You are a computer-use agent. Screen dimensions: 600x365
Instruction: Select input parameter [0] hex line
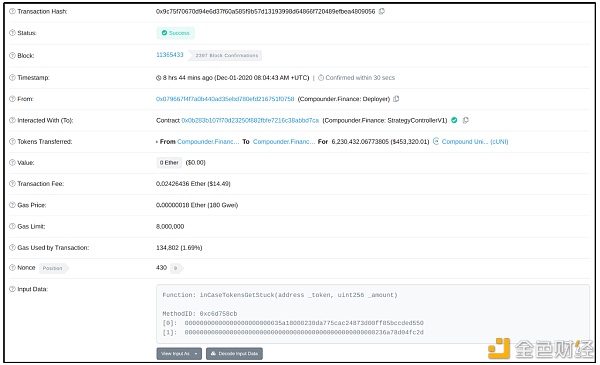click(x=293, y=323)
